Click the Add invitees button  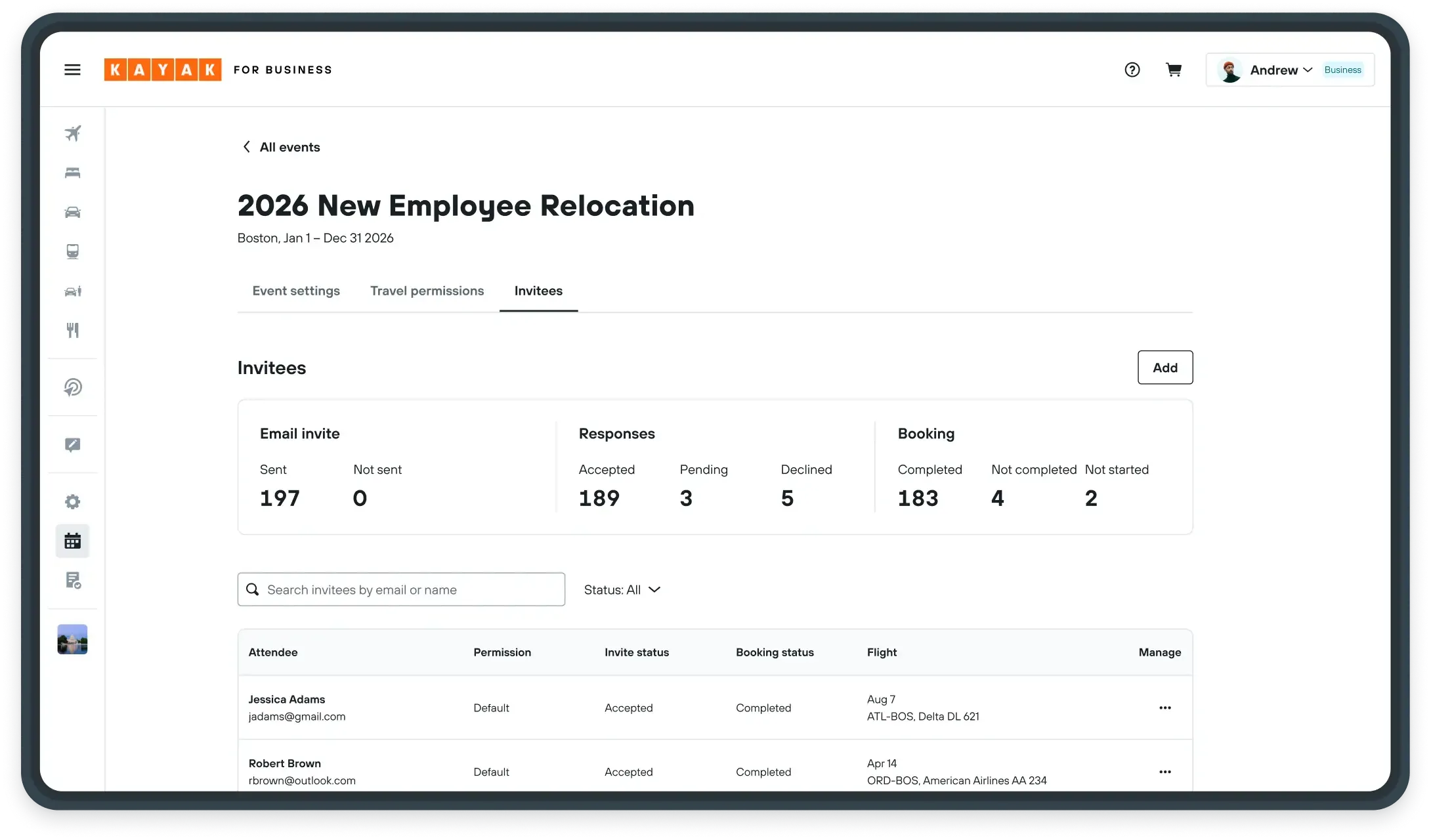pos(1165,367)
